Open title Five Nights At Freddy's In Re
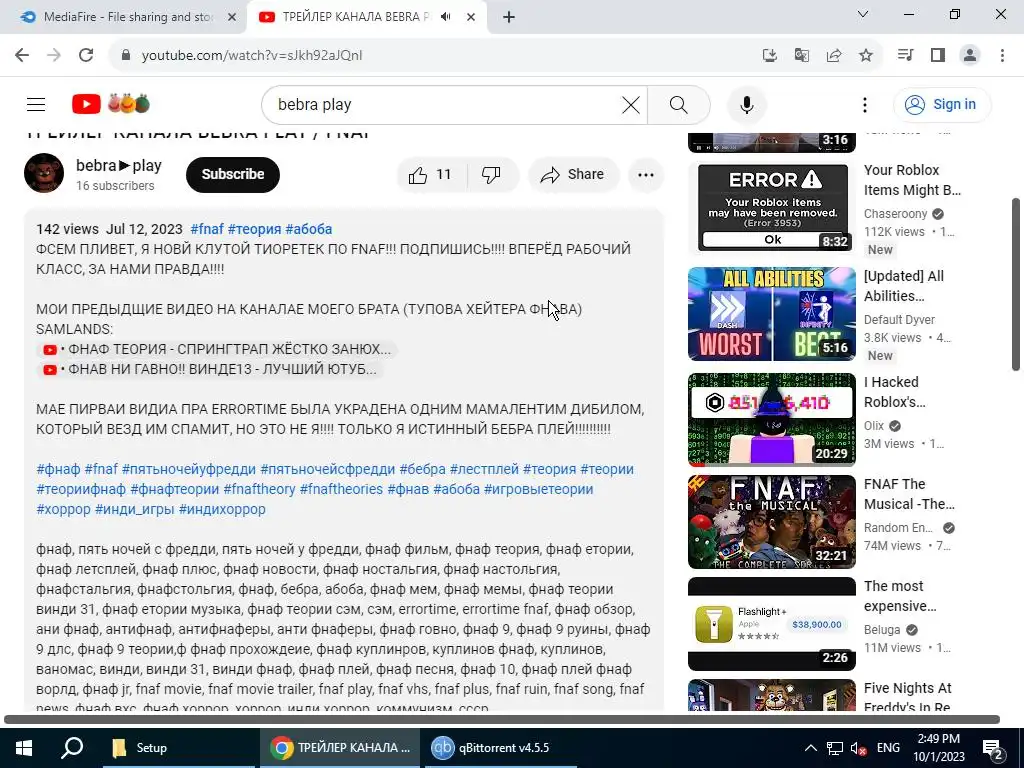1024x768 pixels. [x=907, y=697]
